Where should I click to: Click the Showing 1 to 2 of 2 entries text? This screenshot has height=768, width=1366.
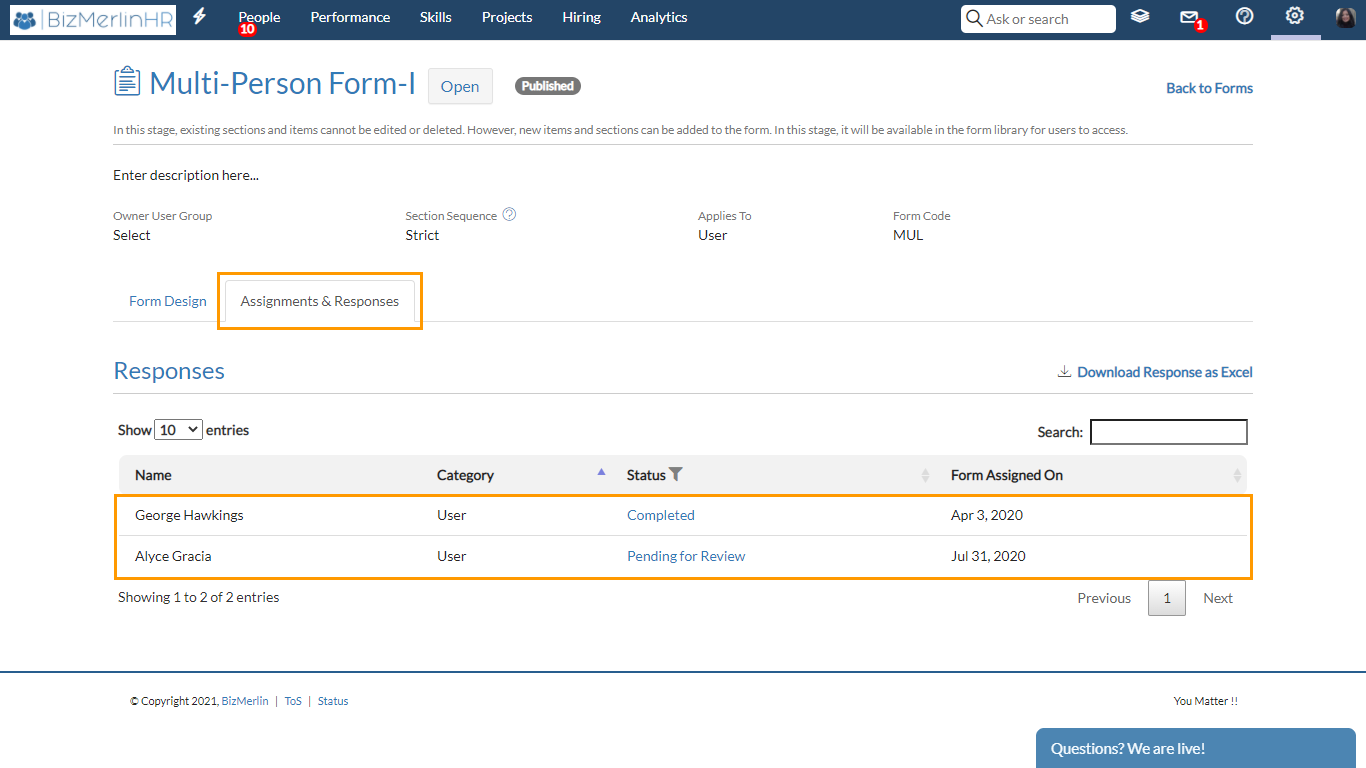(199, 597)
